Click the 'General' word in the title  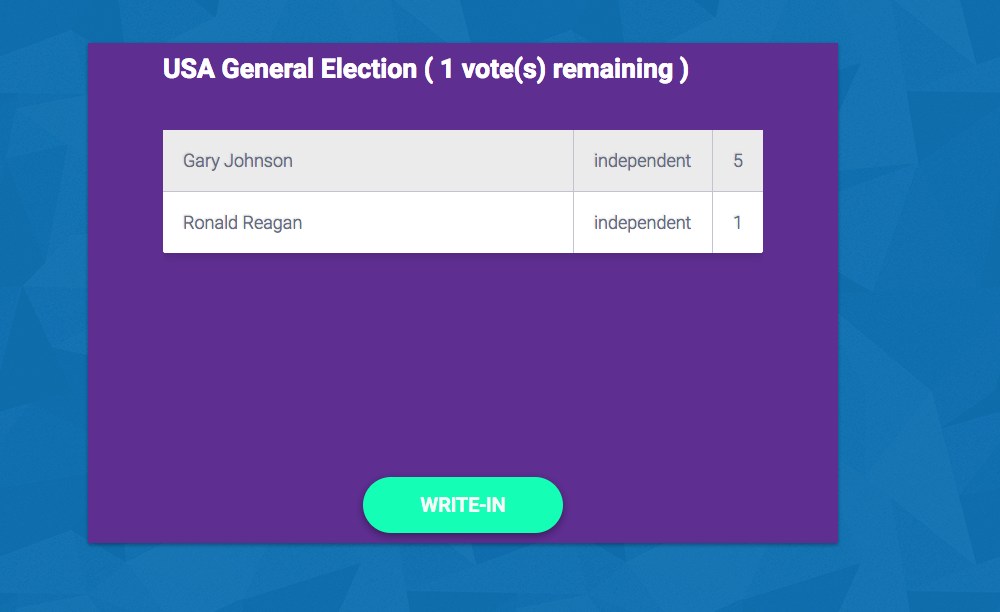point(268,69)
